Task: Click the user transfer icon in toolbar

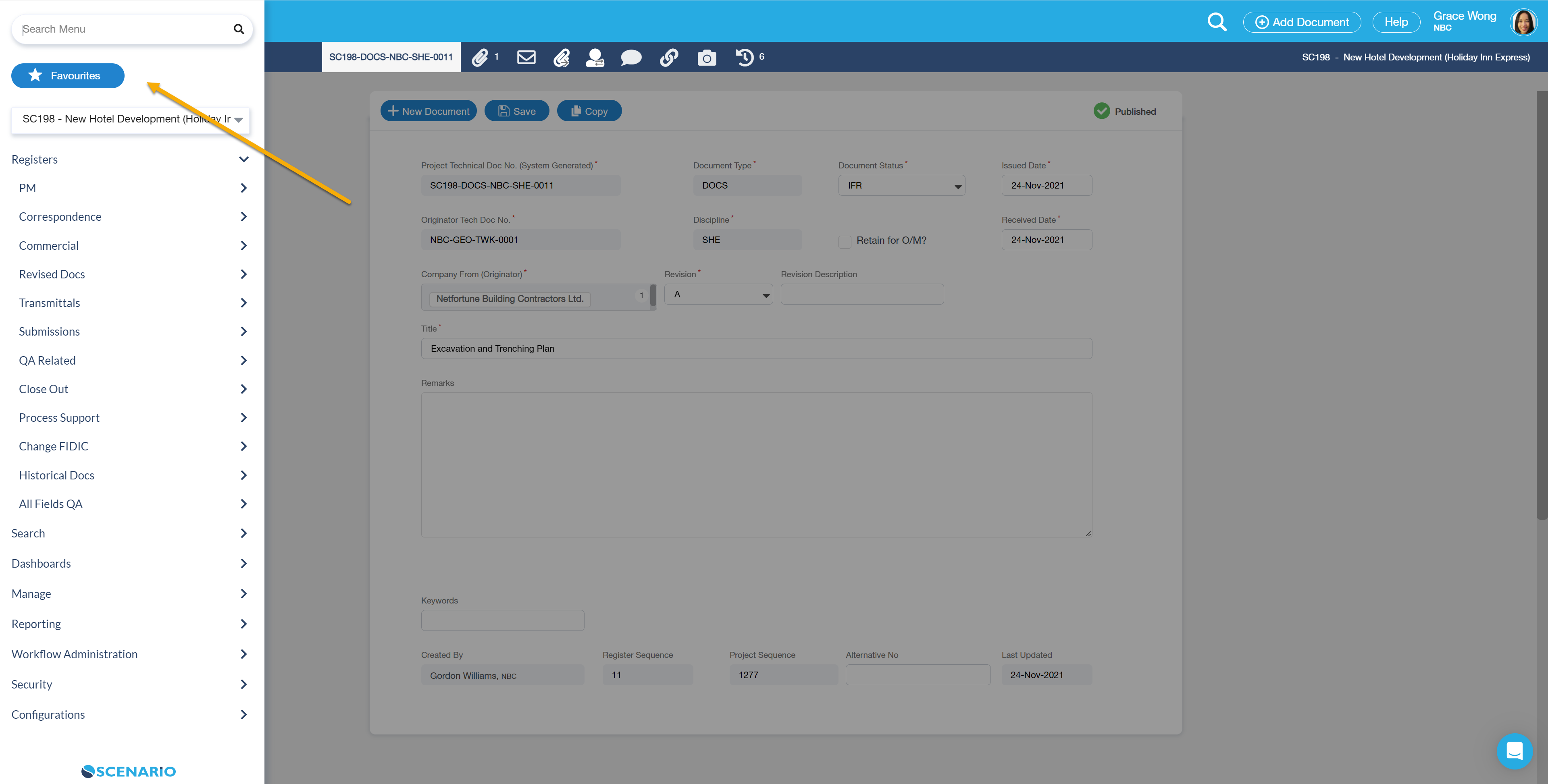Action: tap(595, 57)
